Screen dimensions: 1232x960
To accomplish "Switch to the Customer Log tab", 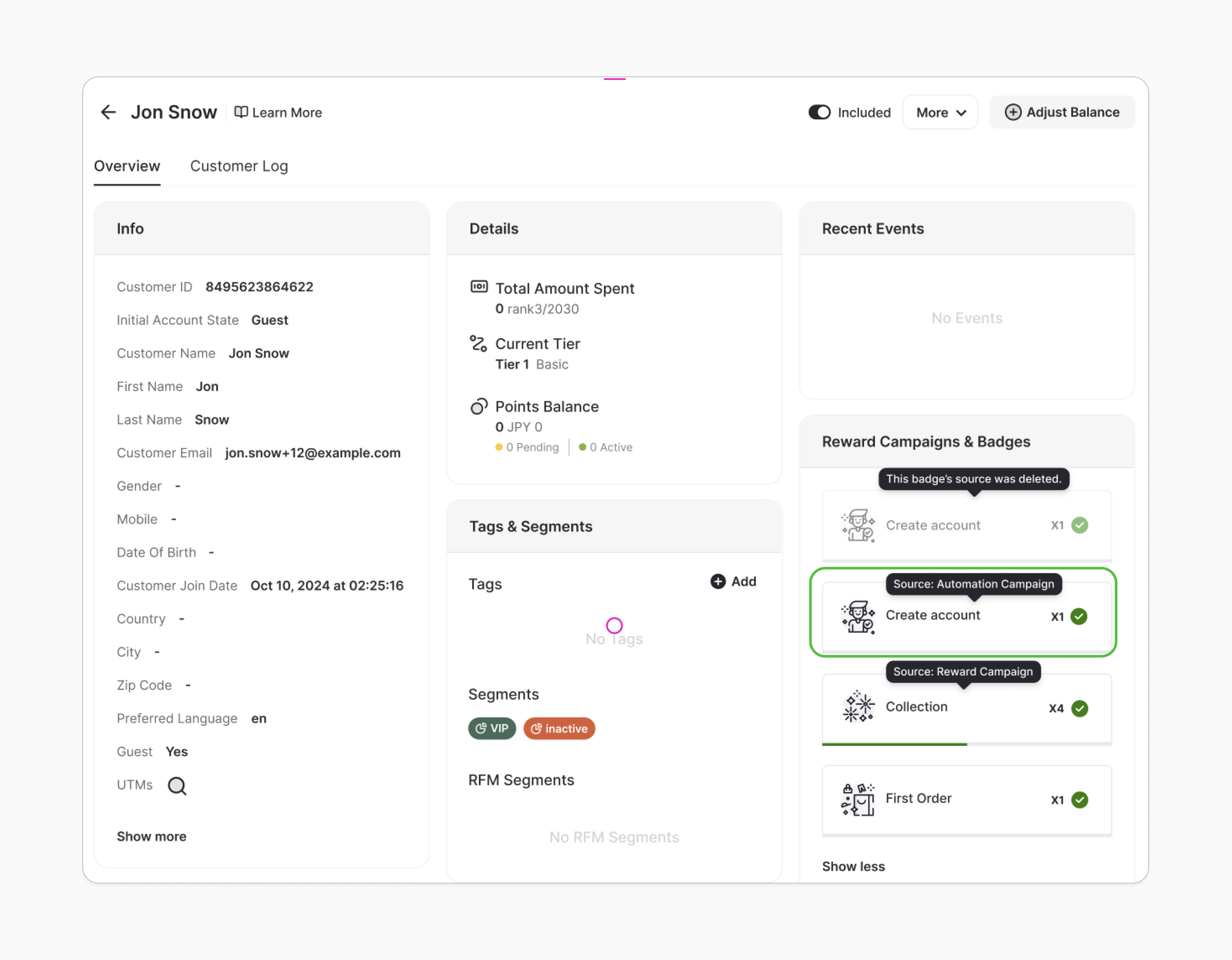I will tap(238, 166).
